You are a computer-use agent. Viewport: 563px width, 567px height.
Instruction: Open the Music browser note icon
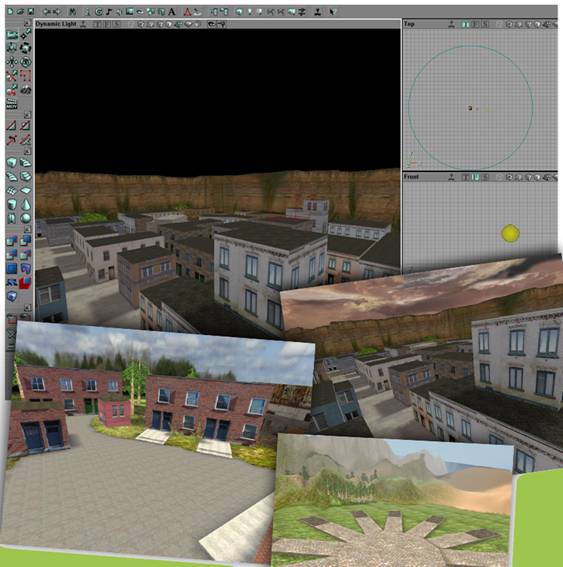pyautogui.click(x=108, y=12)
